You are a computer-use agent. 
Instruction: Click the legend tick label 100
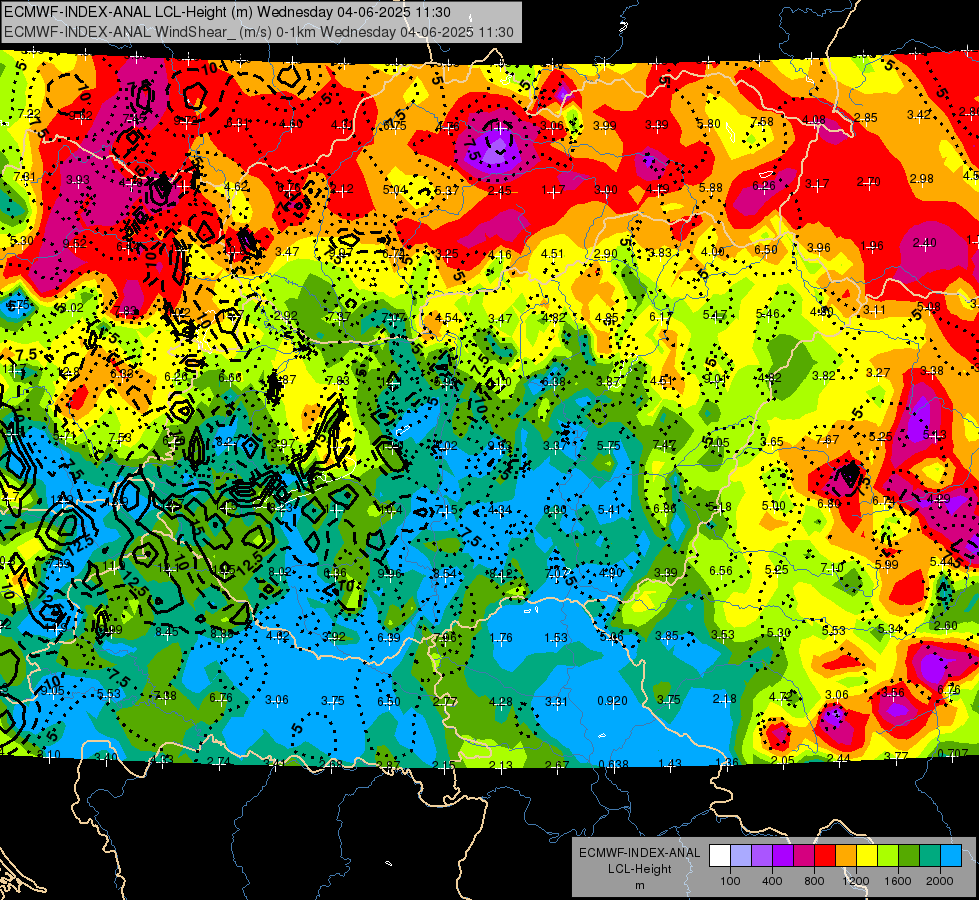(730, 881)
